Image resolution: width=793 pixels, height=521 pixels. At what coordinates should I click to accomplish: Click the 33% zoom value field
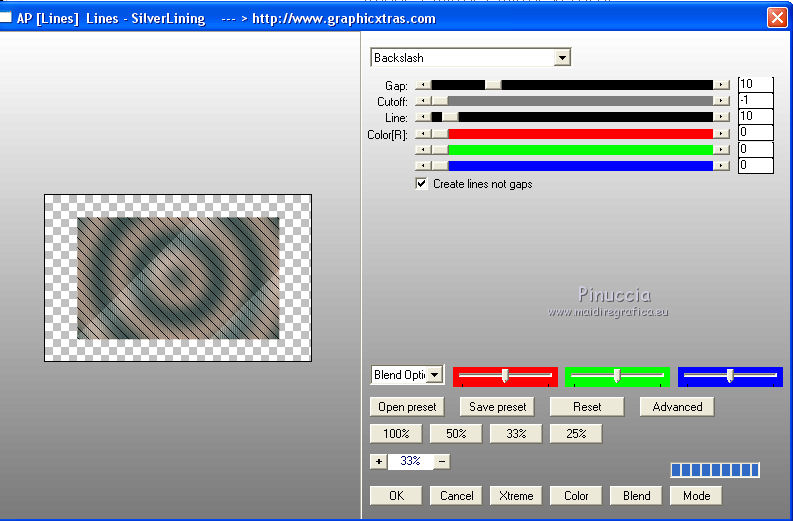point(410,461)
